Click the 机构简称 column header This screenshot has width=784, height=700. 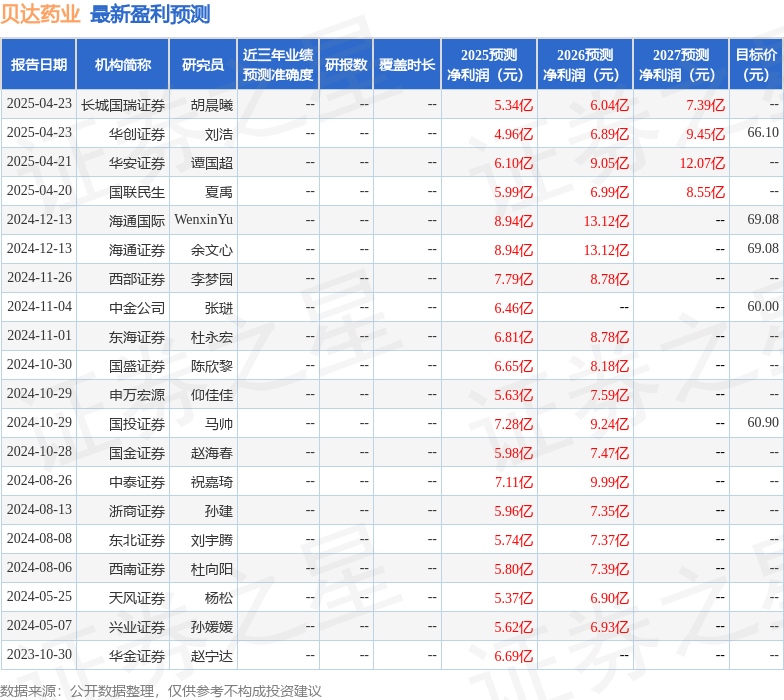click(122, 64)
